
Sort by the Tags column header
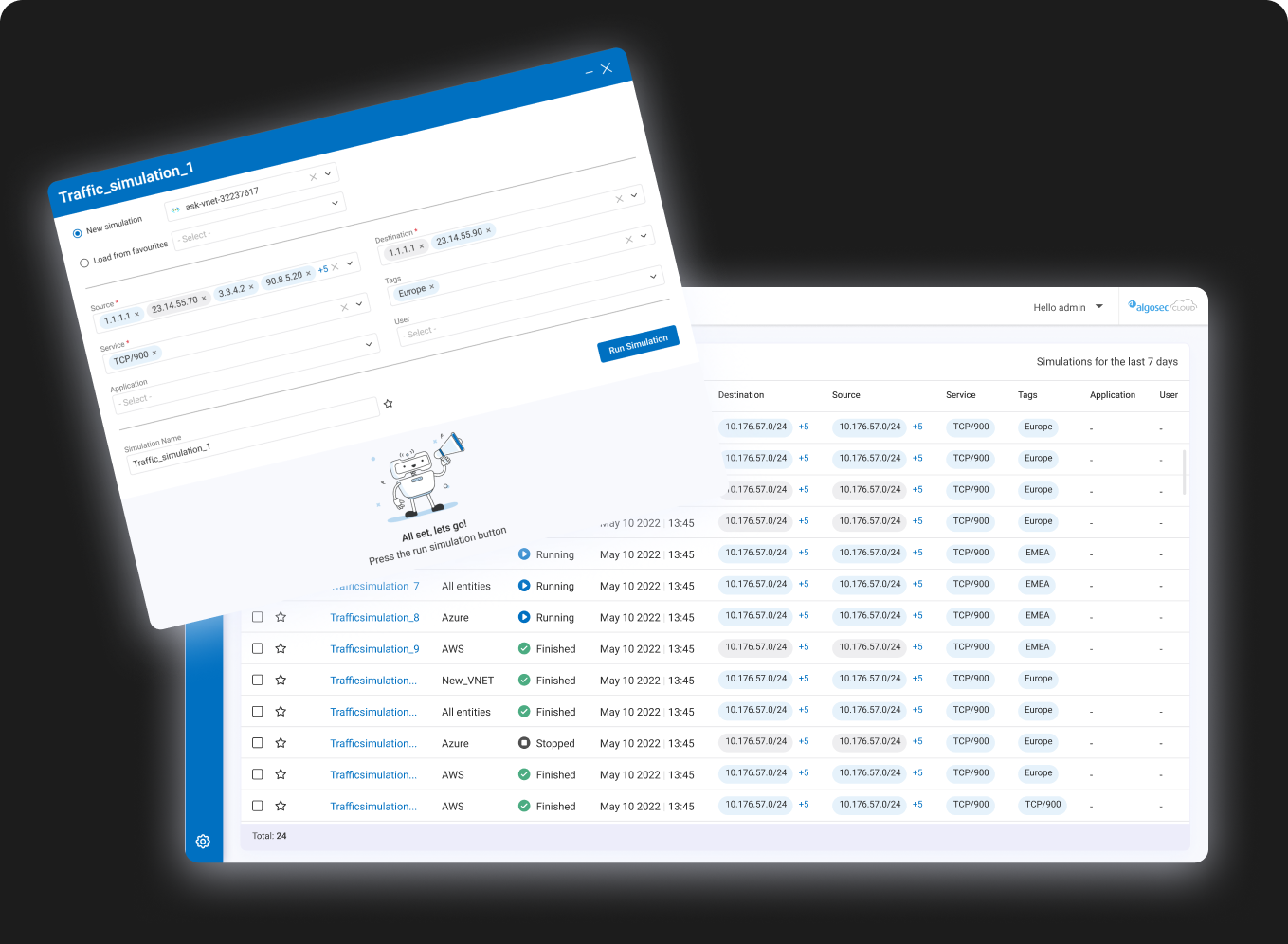(1027, 395)
